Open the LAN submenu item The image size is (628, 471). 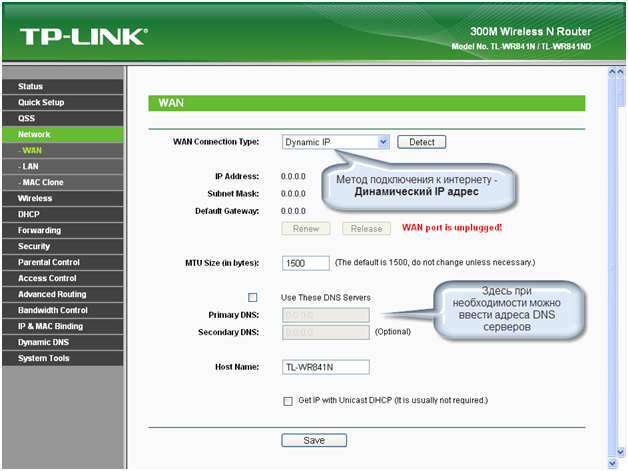tap(62, 167)
